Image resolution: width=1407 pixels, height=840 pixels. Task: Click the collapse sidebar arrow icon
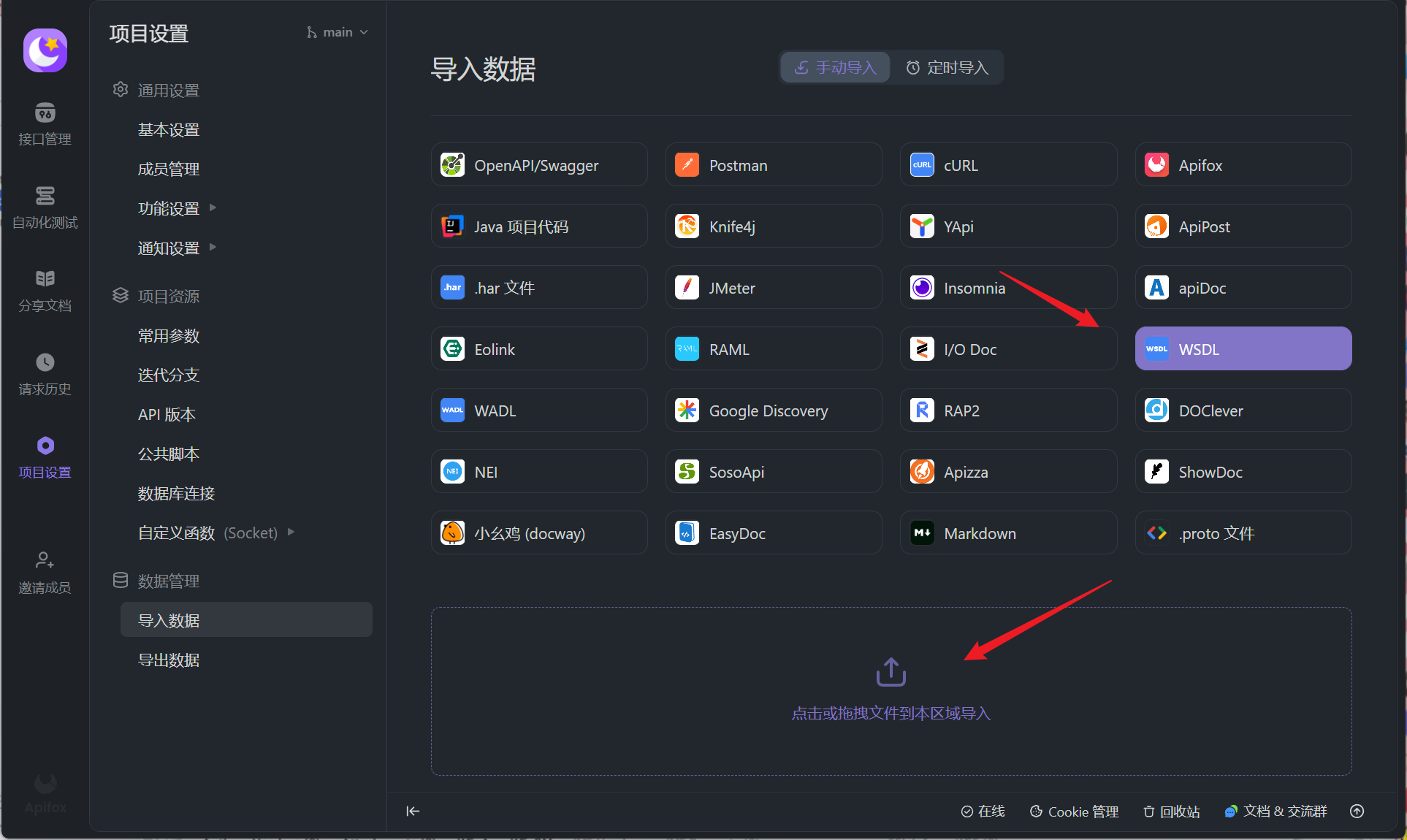coord(413,811)
